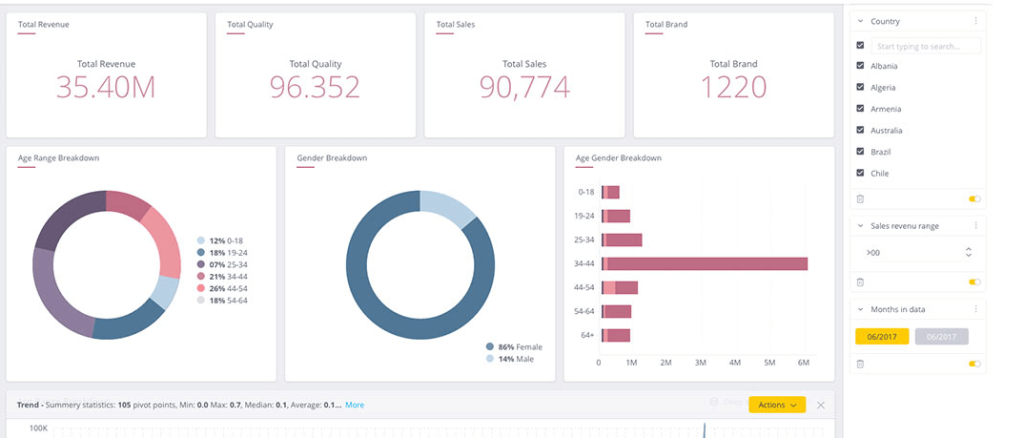This screenshot has width=1024, height=438.
Task: Delete the Months in data filter via trash icon
Action: tap(860, 364)
